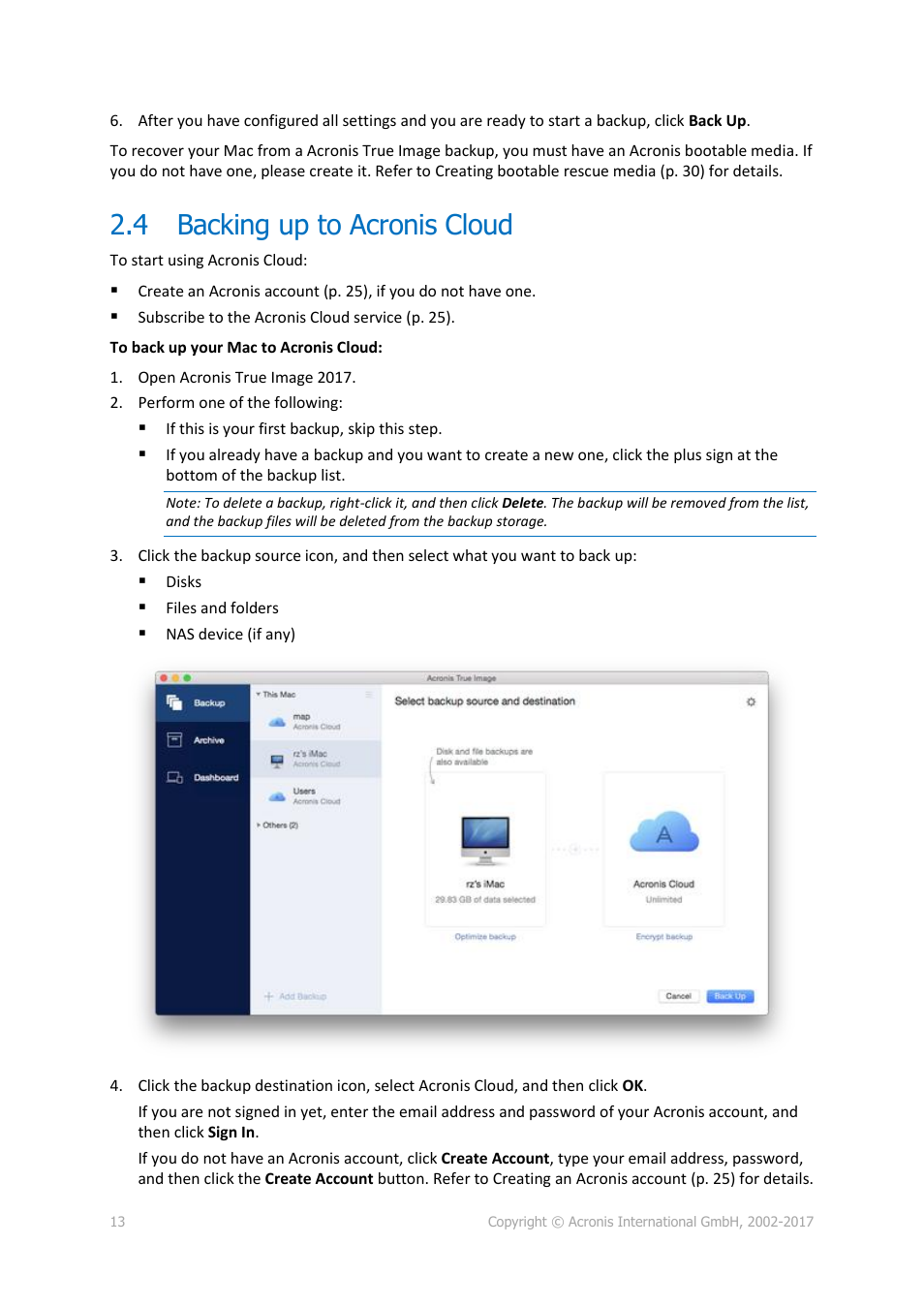Click the 'Creating bootable rescue media (p. 30)' reference
The image size is (924, 1307).
tap(570, 171)
